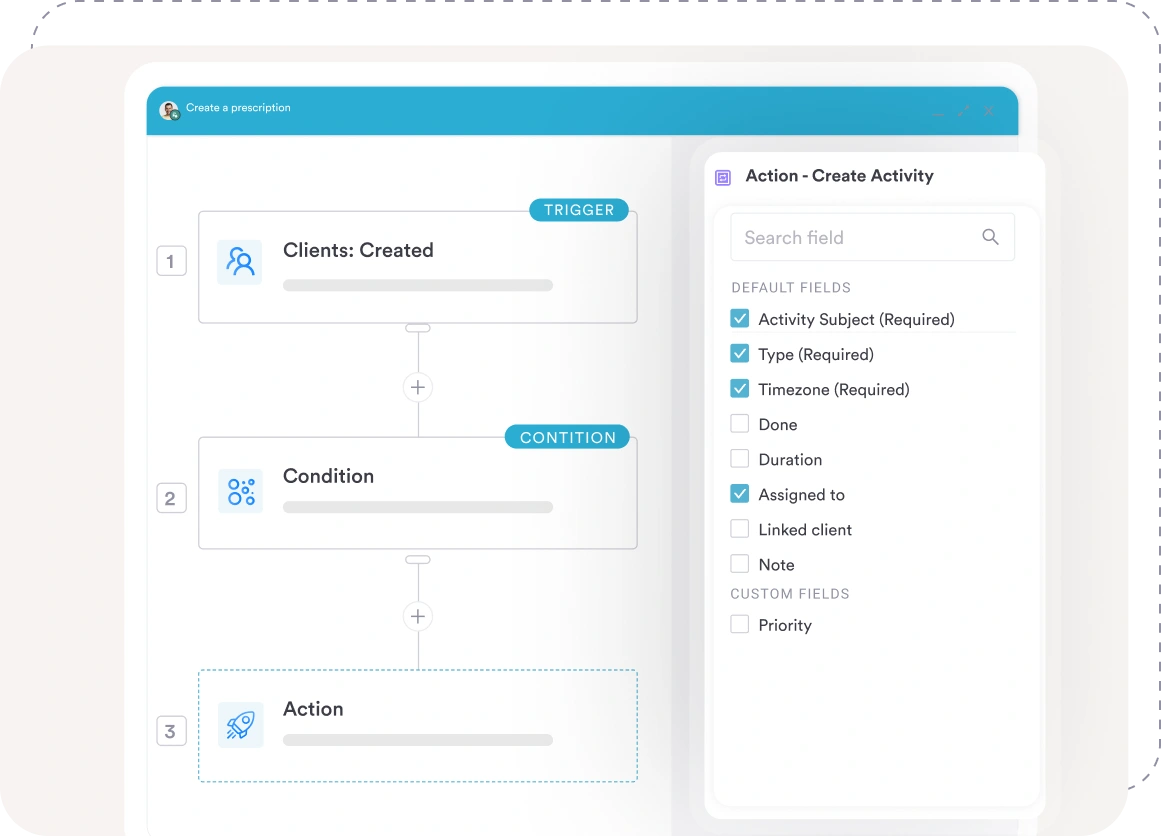Focus the Search field input
The width and height of the screenshot is (1161, 836).
click(x=855, y=237)
